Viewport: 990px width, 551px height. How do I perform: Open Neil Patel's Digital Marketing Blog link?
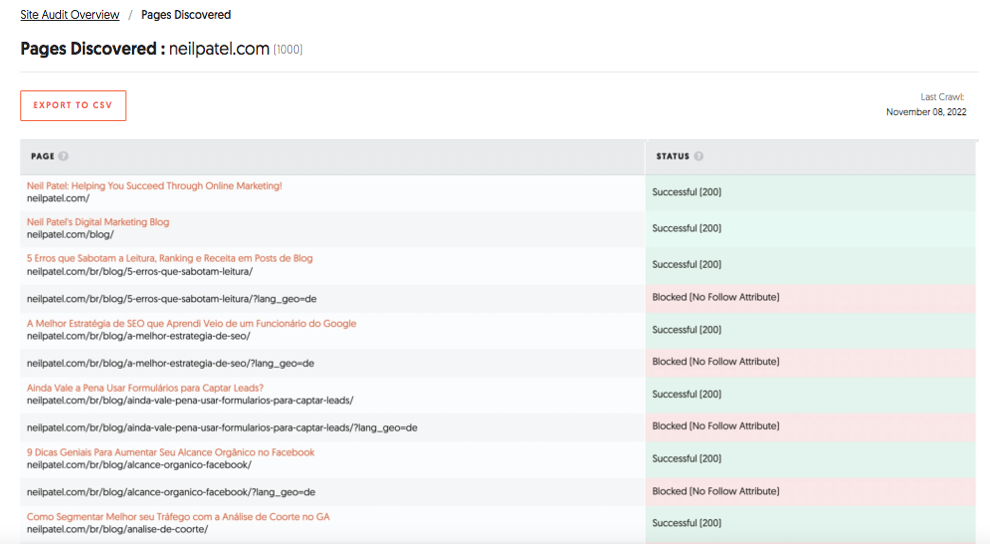click(98, 222)
